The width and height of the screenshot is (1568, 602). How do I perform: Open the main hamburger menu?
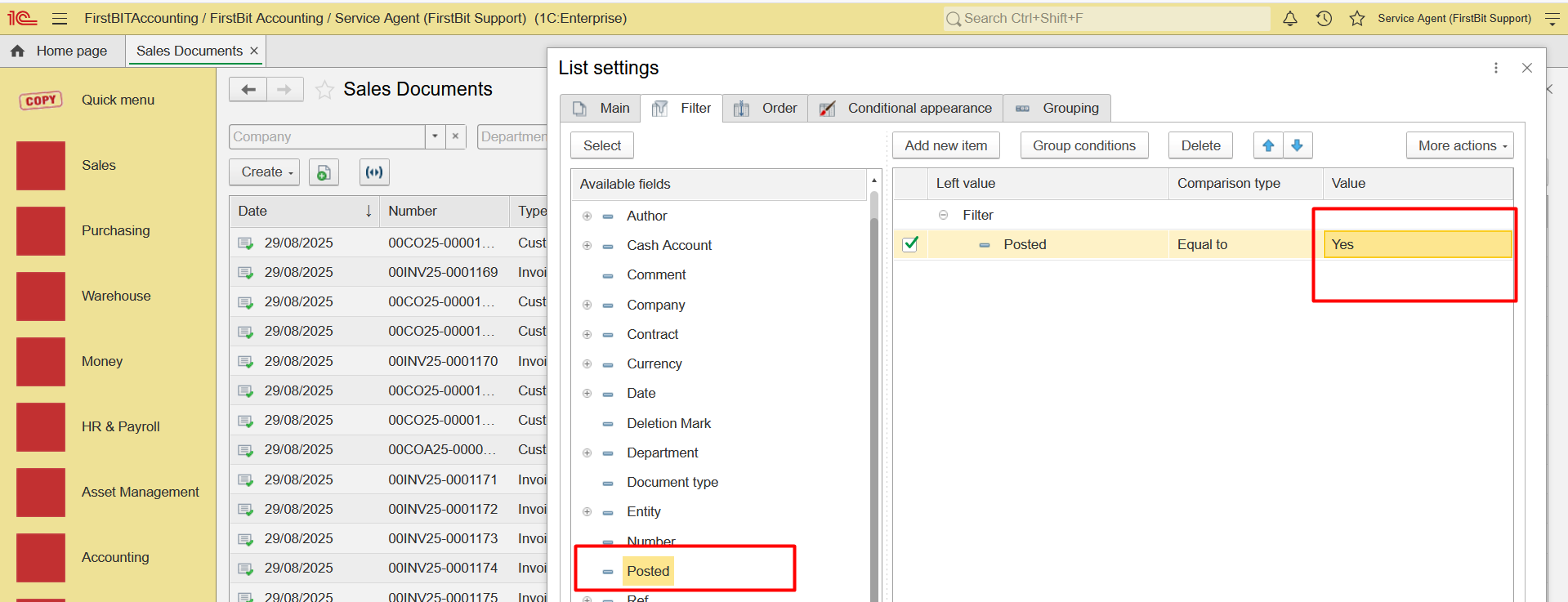click(60, 18)
